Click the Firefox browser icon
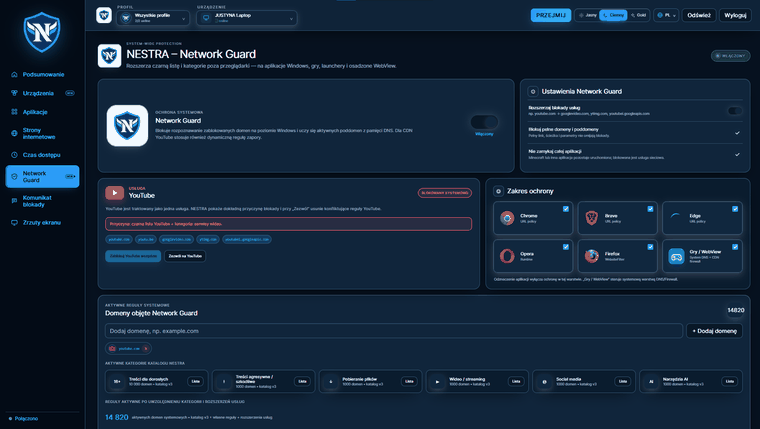The height and width of the screenshot is (429, 760). tap(591, 255)
